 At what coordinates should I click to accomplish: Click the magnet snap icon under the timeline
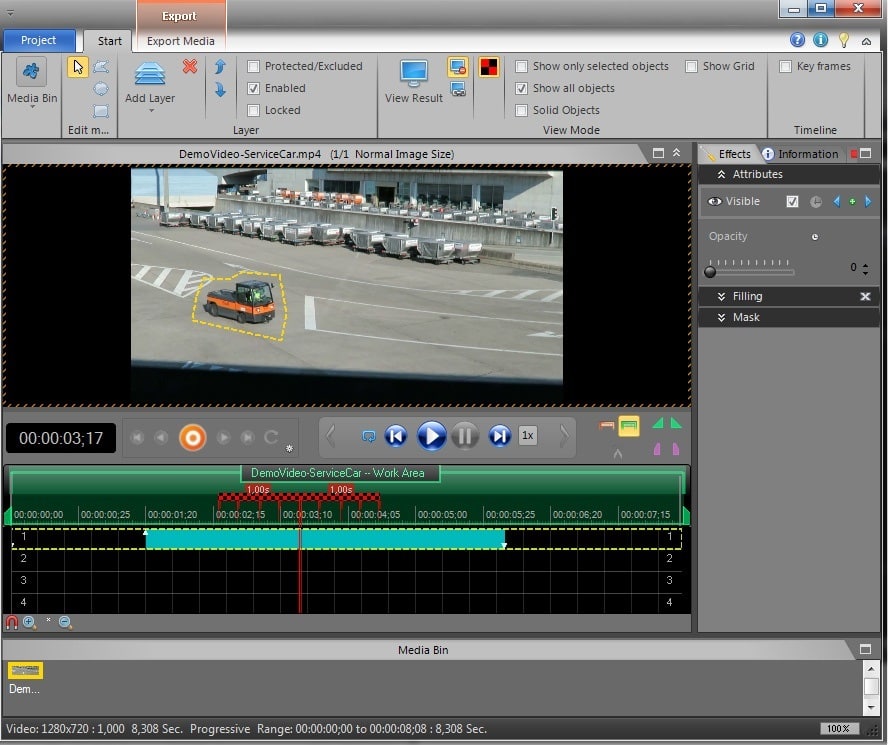tap(12, 622)
